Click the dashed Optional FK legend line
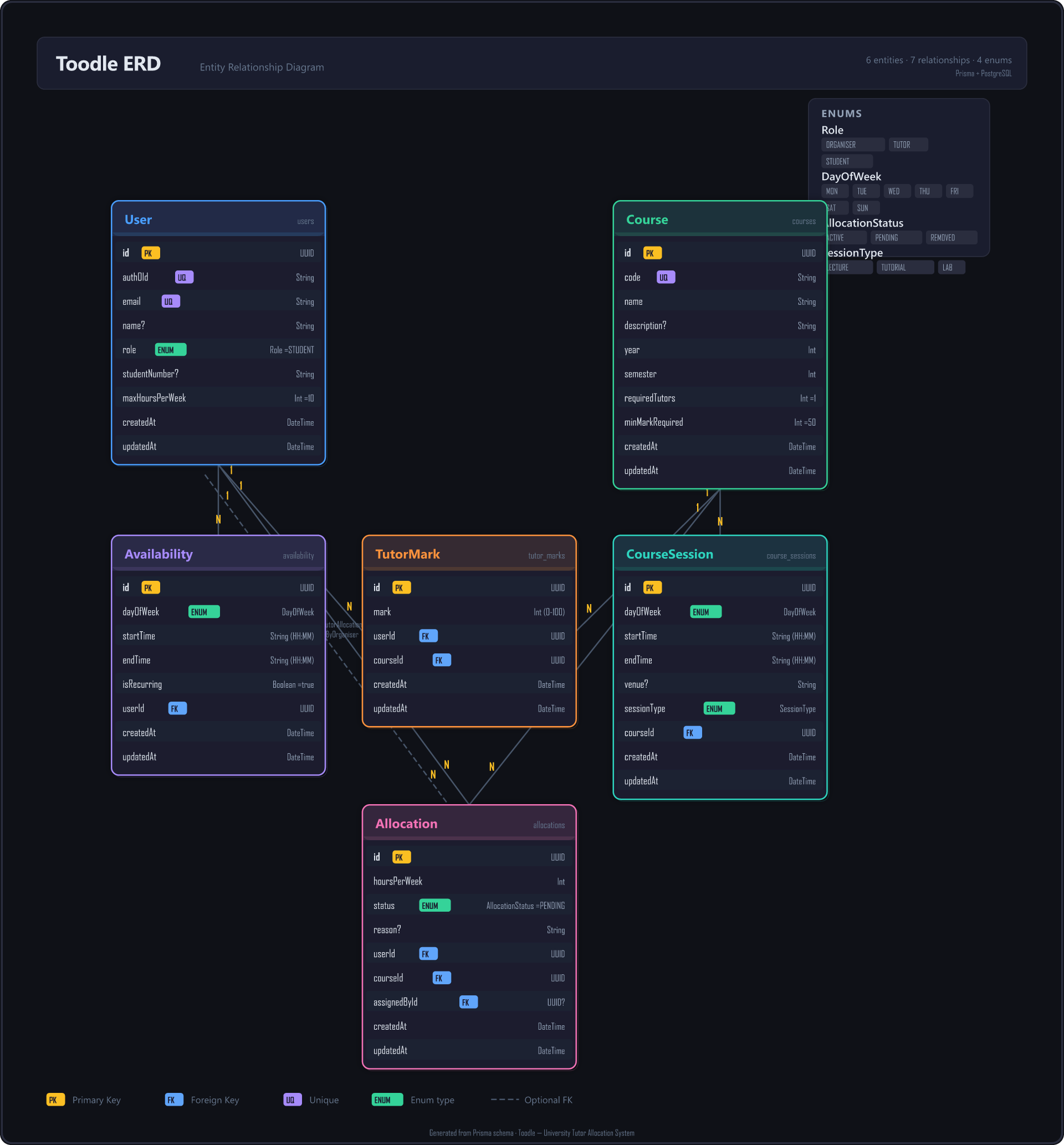Viewport: 1064px width, 1145px height. (x=505, y=1100)
